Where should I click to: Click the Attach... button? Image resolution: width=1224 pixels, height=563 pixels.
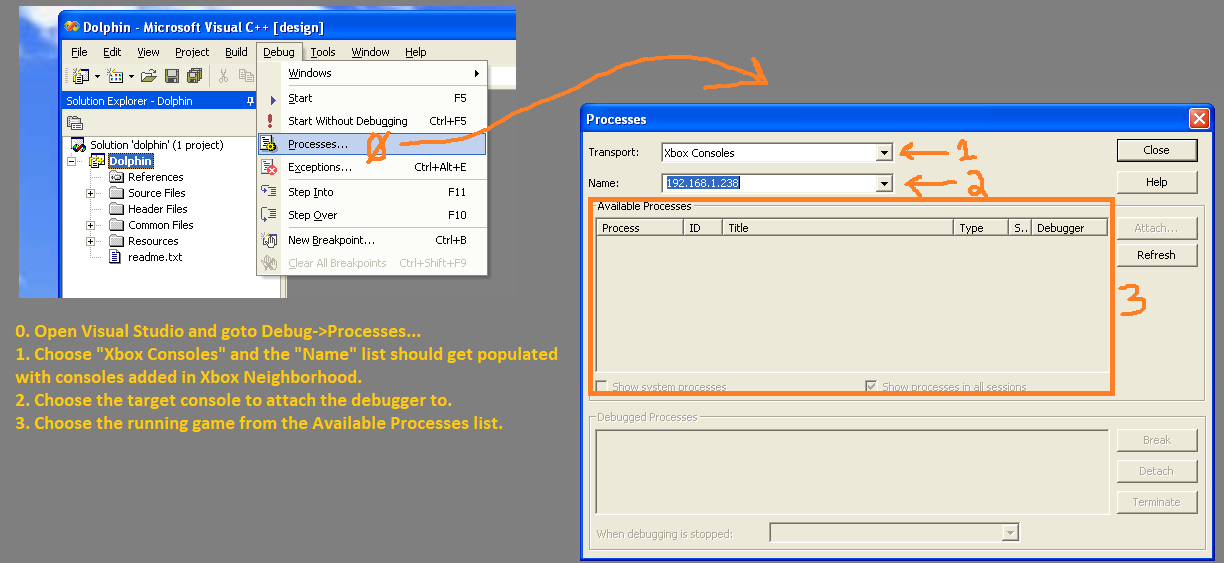1156,228
